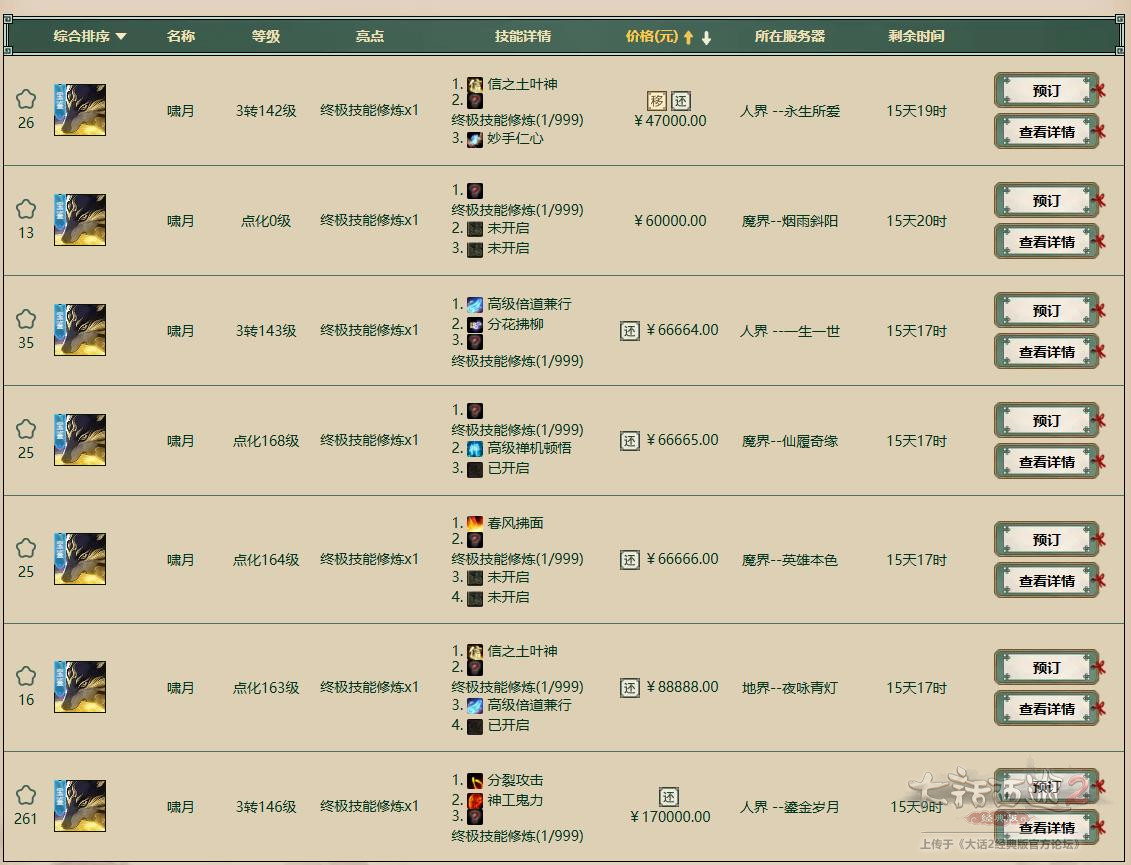Sort price descending with the down arrow
This screenshot has width=1131, height=865.
point(706,38)
